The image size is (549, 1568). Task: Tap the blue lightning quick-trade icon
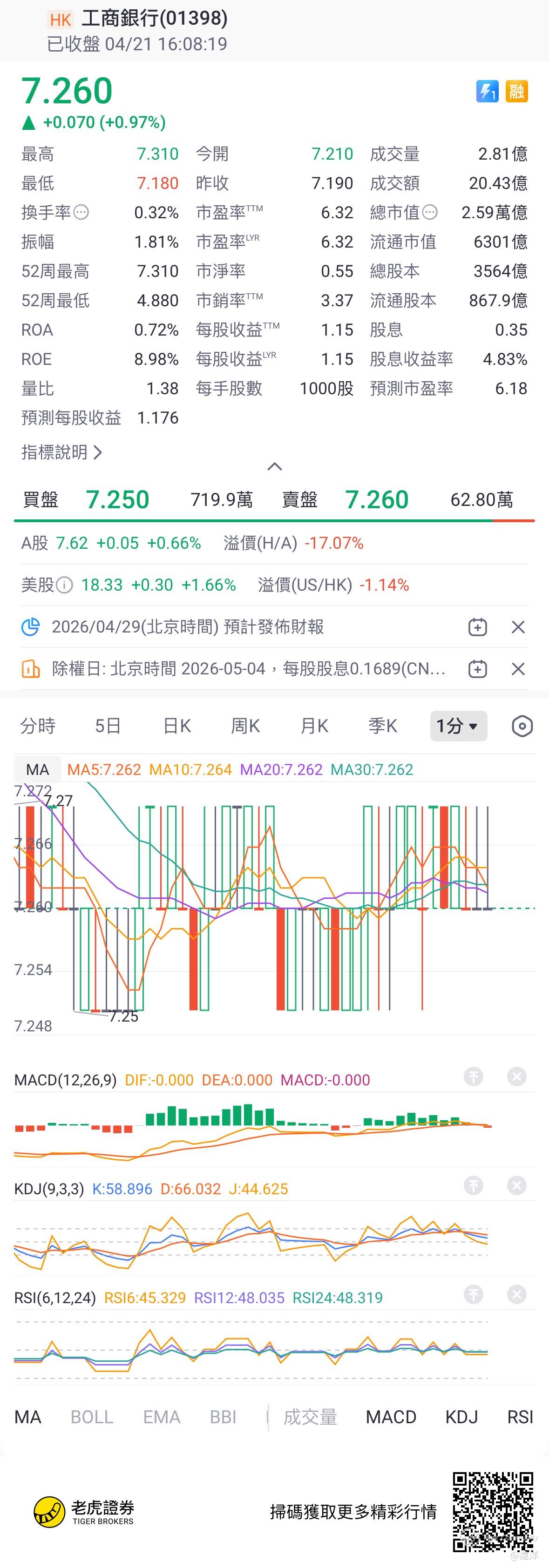(x=487, y=91)
